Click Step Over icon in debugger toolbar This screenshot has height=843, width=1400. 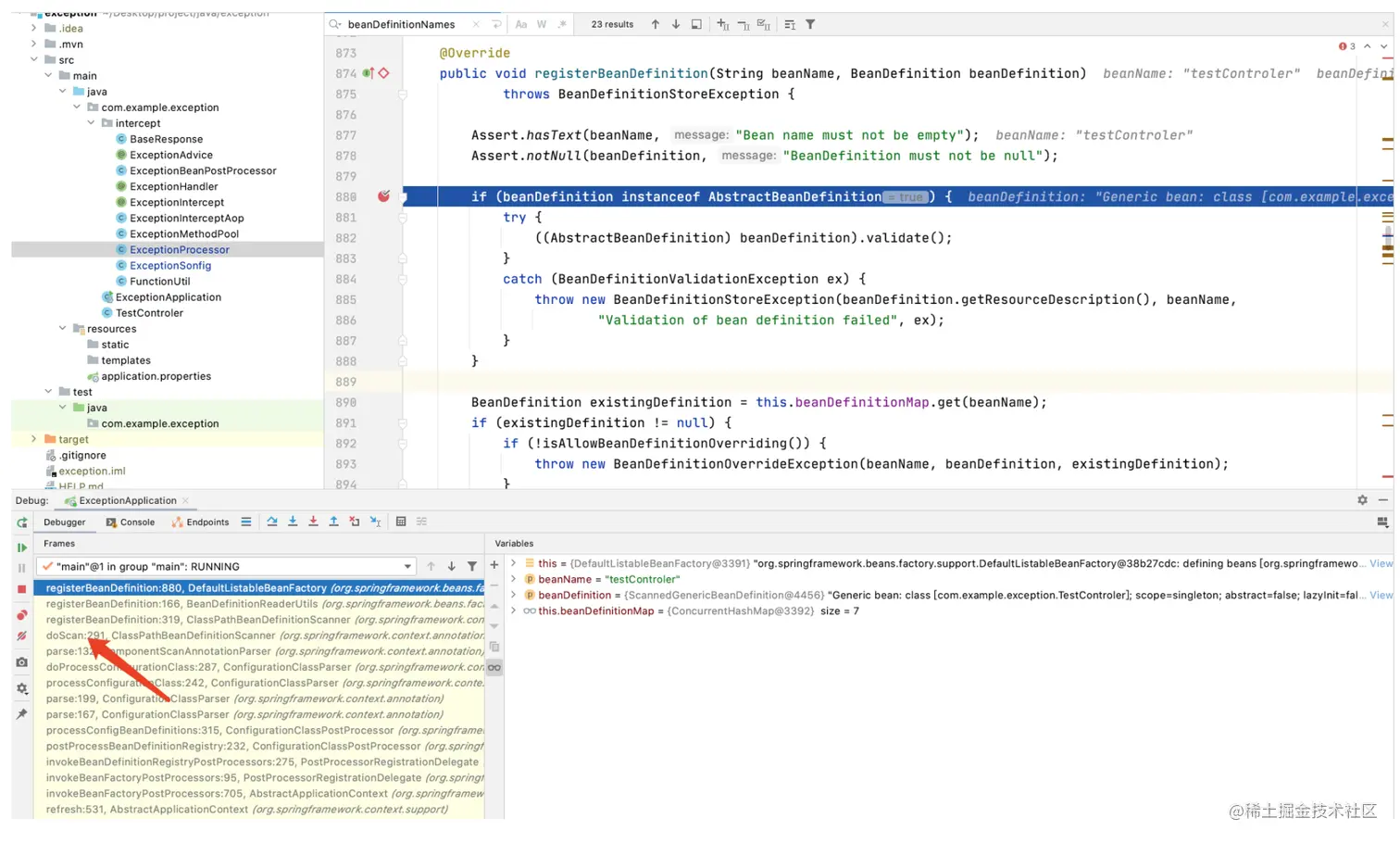(x=272, y=522)
